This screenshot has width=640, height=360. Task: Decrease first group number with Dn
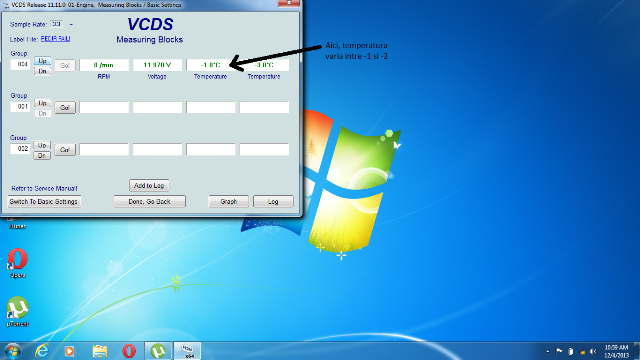(x=42, y=71)
